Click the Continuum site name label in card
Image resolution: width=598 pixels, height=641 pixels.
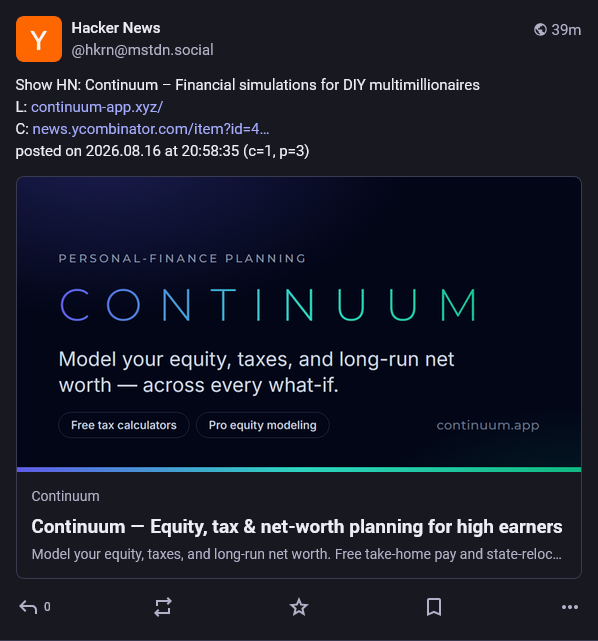65,496
